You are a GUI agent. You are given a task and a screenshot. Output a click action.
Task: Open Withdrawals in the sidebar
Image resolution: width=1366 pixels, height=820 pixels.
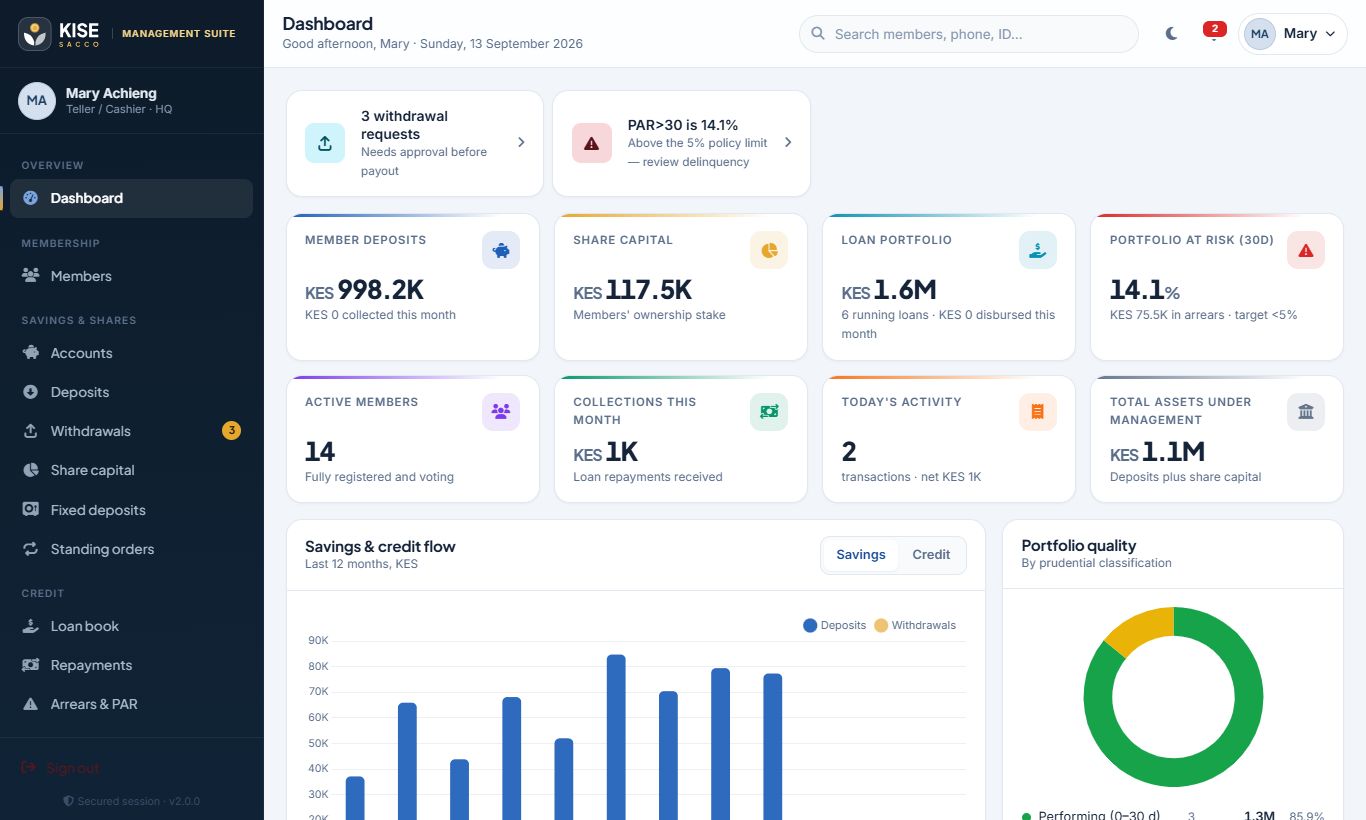coord(131,431)
